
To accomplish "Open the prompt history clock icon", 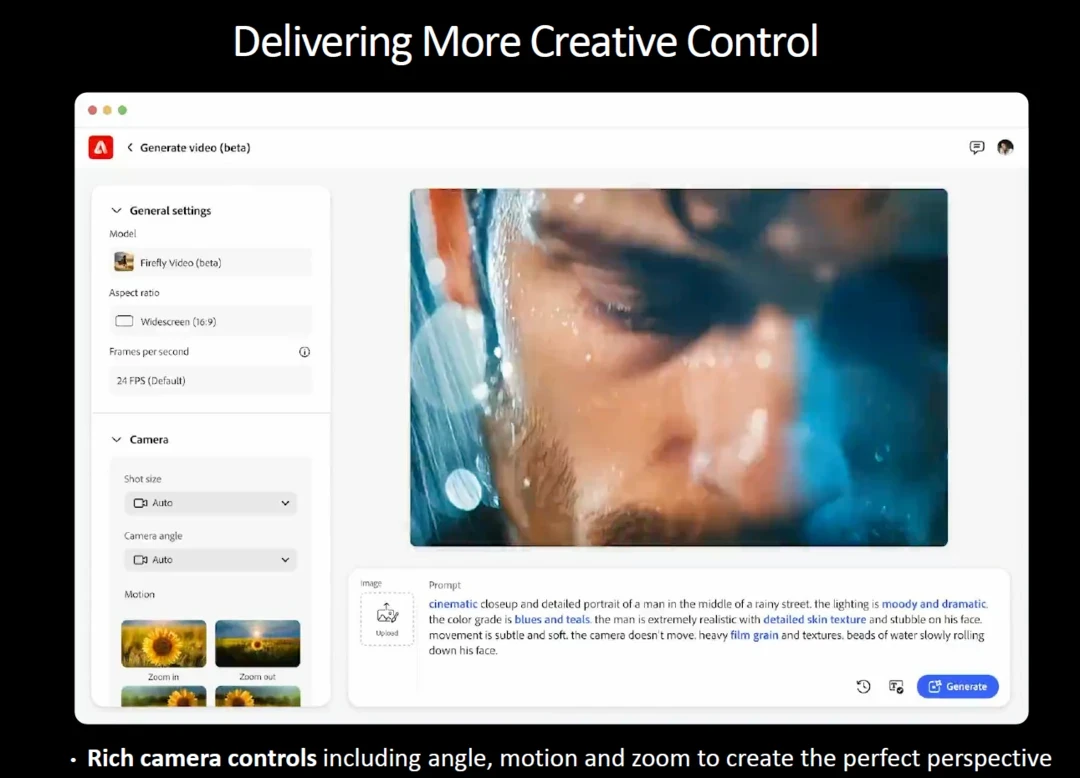I will 863,686.
